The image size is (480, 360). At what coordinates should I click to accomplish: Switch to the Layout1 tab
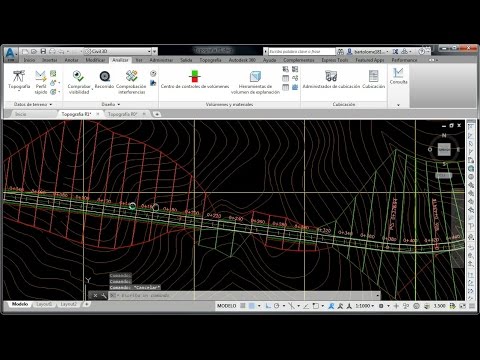(x=44, y=304)
